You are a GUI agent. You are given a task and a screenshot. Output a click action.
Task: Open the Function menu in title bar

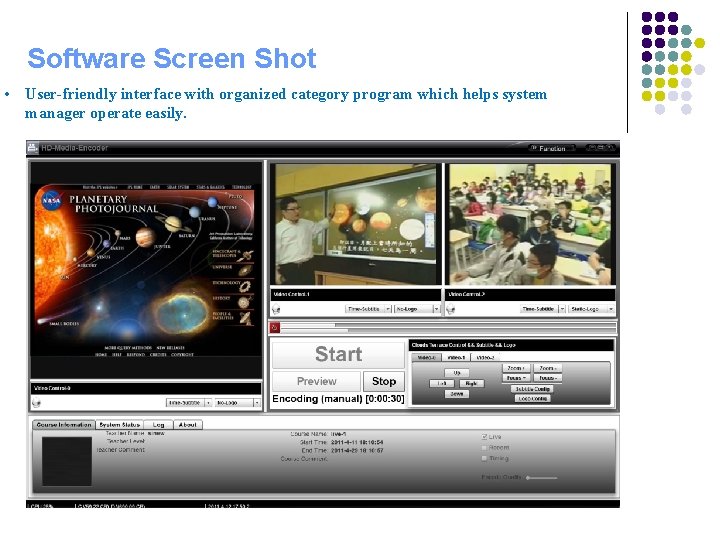pyautogui.click(x=551, y=148)
